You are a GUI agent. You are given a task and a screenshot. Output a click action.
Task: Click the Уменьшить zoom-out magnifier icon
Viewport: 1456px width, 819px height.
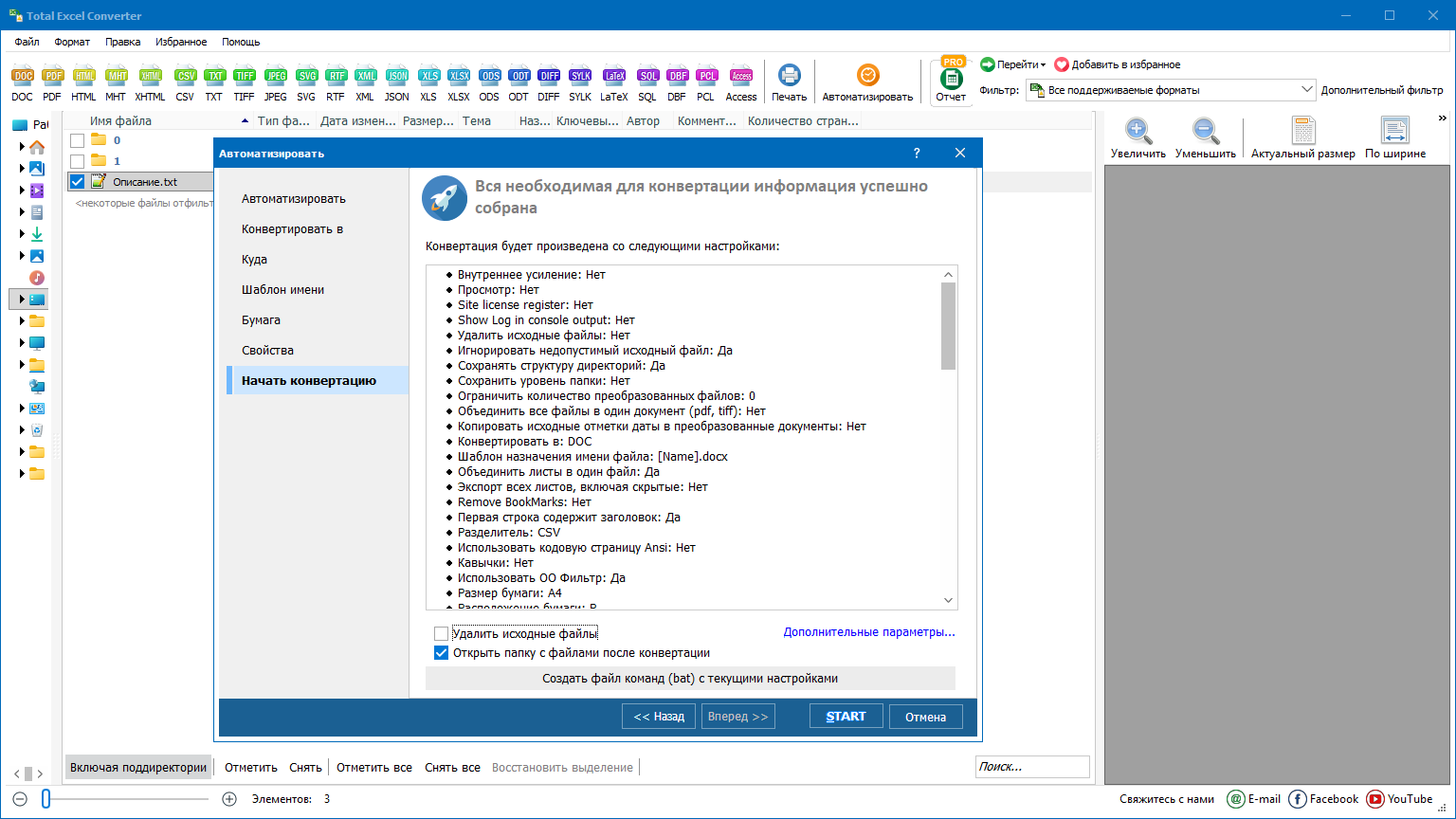pyautogui.click(x=1205, y=132)
